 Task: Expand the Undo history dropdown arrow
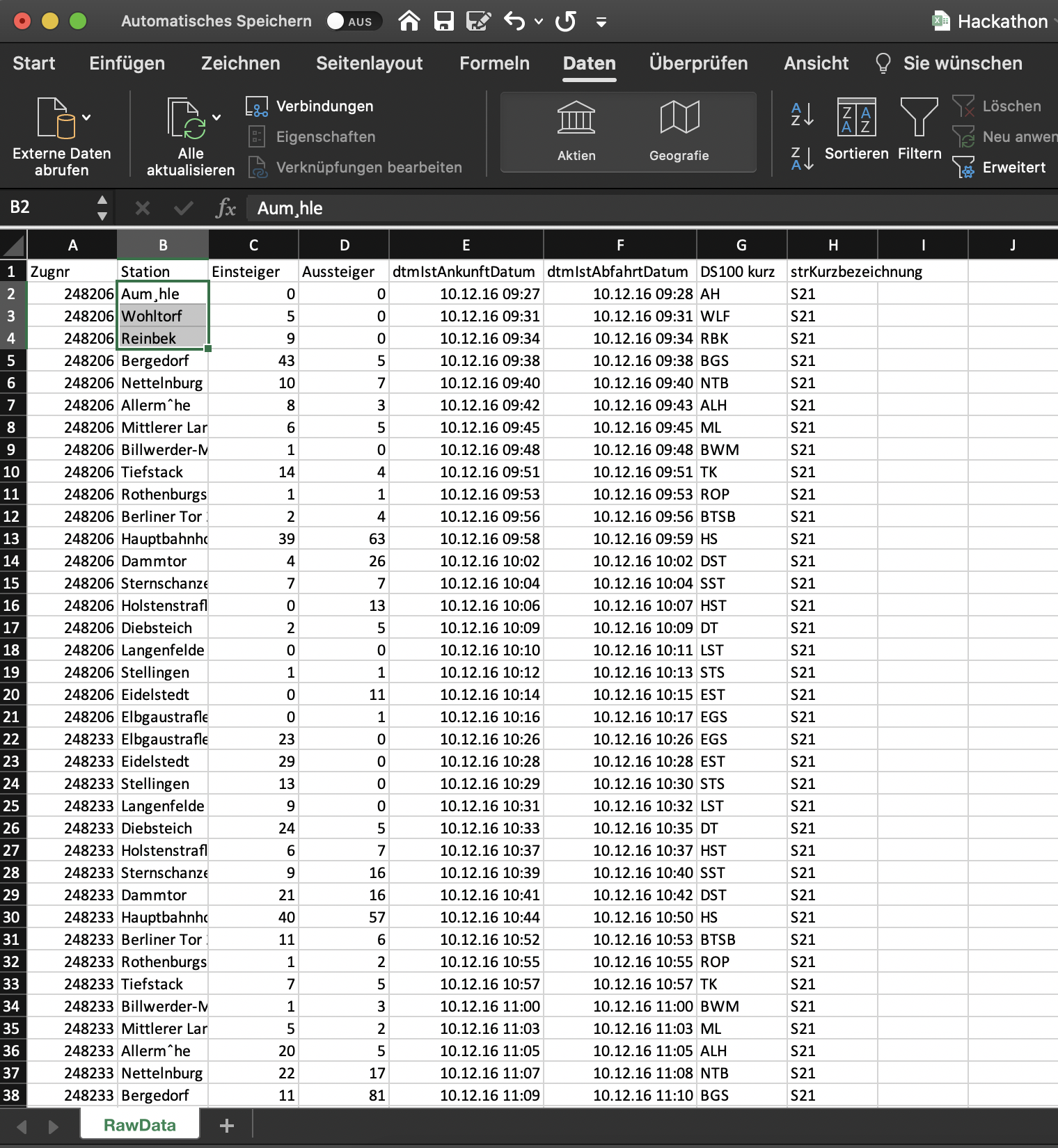coord(539,22)
